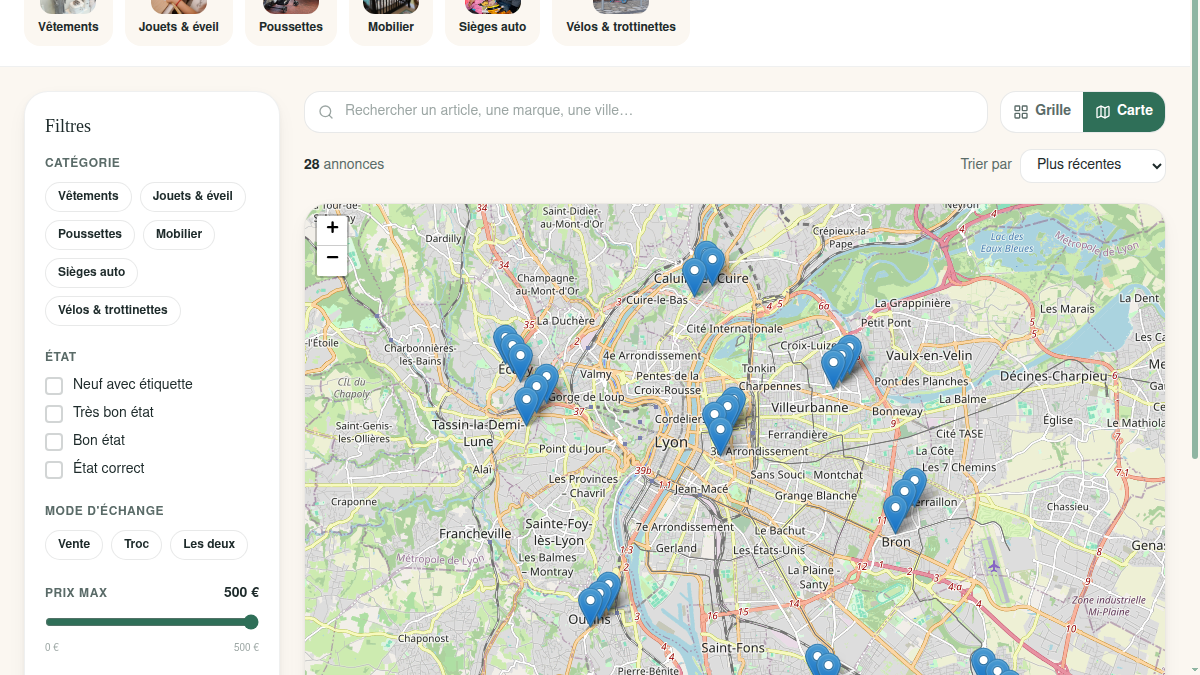The height and width of the screenshot is (675, 1200).
Task: Click the search magnifier icon
Action: click(326, 112)
